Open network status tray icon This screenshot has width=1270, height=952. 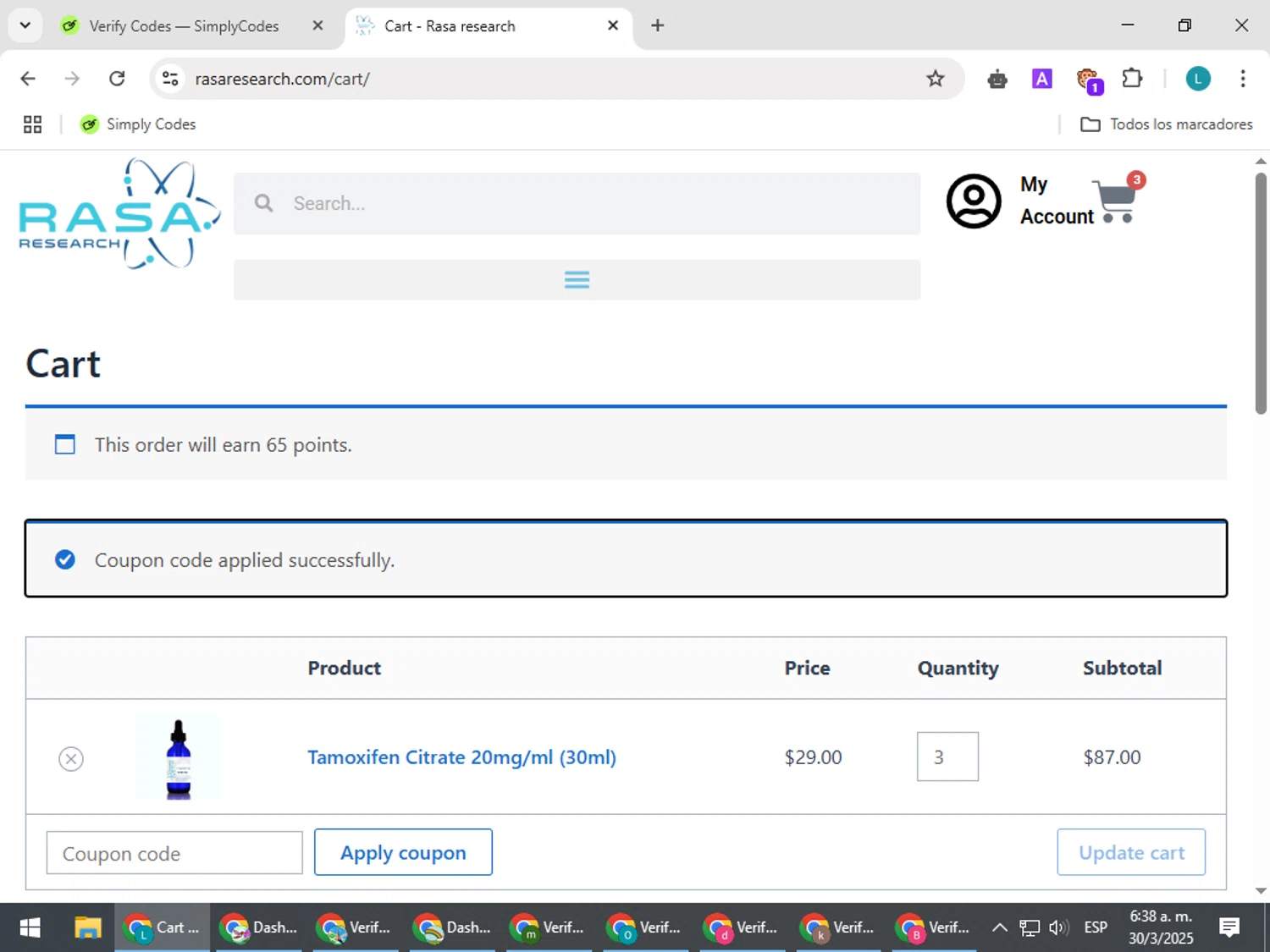1030,927
